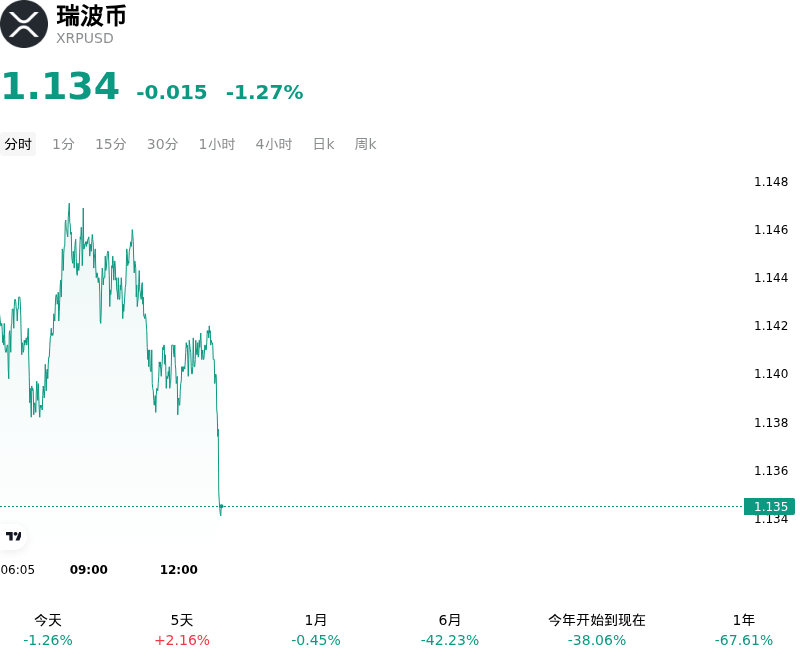The height and width of the screenshot is (660, 800).
Task: Select the 1年 -67.61% range button
Action: coord(744,630)
